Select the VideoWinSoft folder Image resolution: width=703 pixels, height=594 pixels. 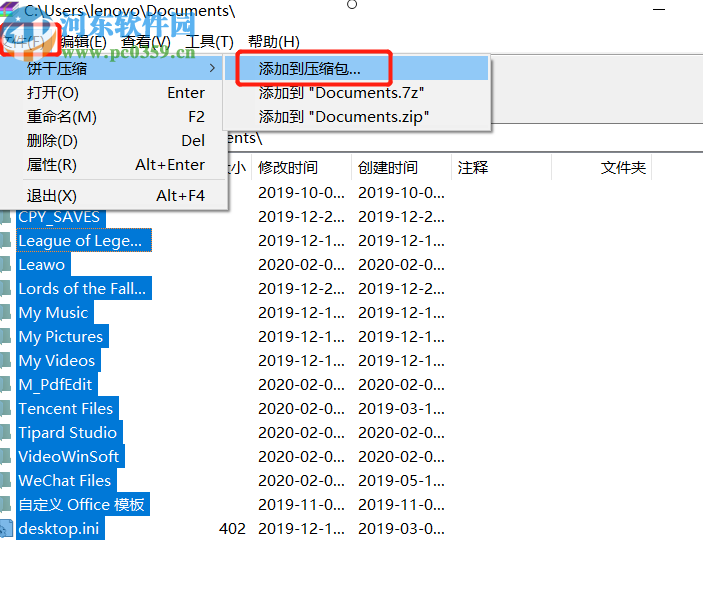[70, 457]
